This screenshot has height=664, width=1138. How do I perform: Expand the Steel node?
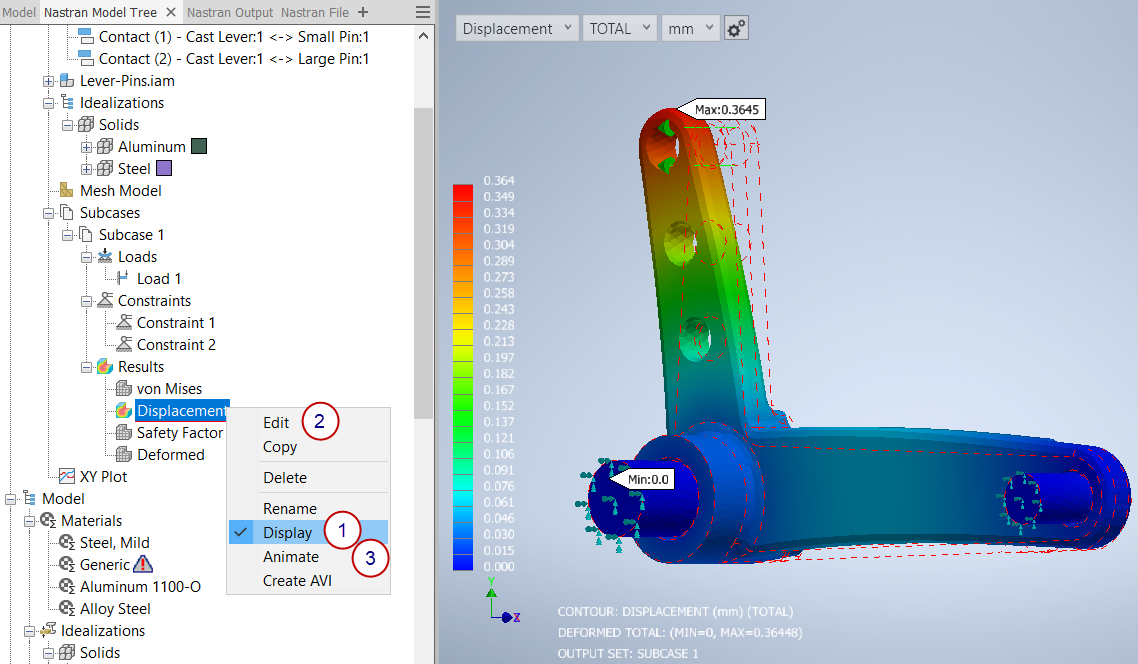point(86,169)
